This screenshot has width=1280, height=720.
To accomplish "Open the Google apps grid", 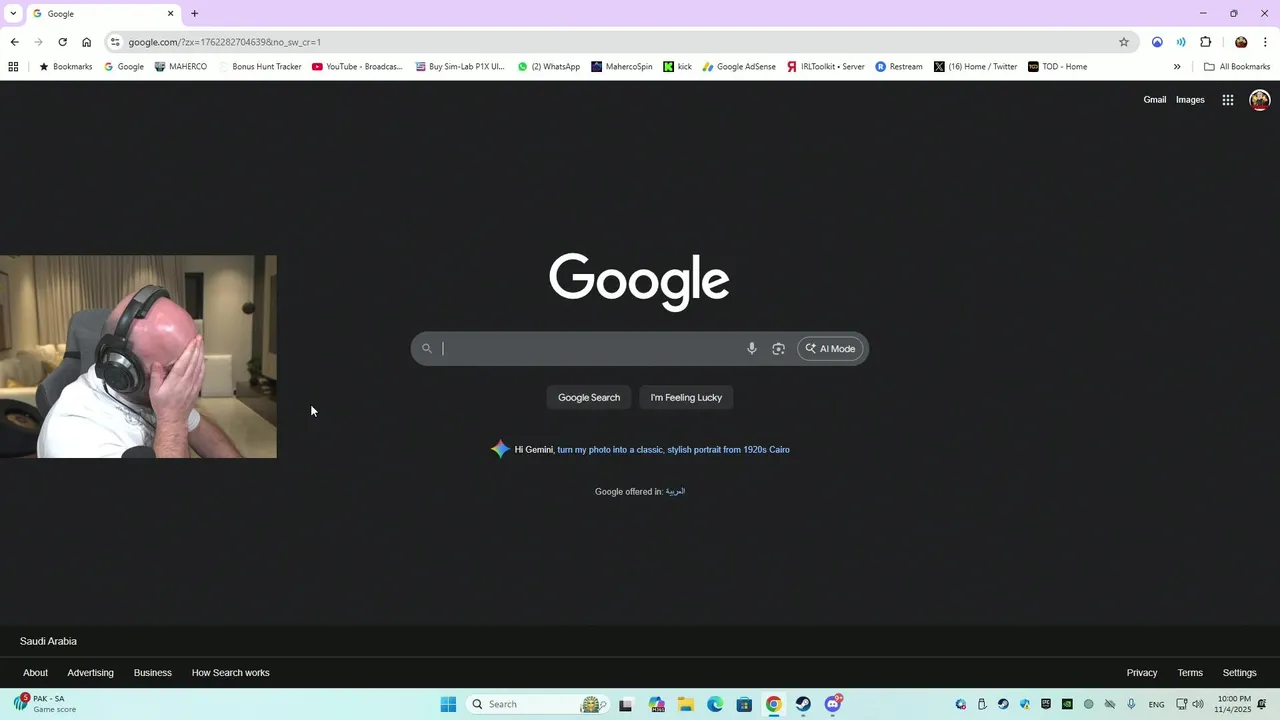I will [x=1228, y=100].
